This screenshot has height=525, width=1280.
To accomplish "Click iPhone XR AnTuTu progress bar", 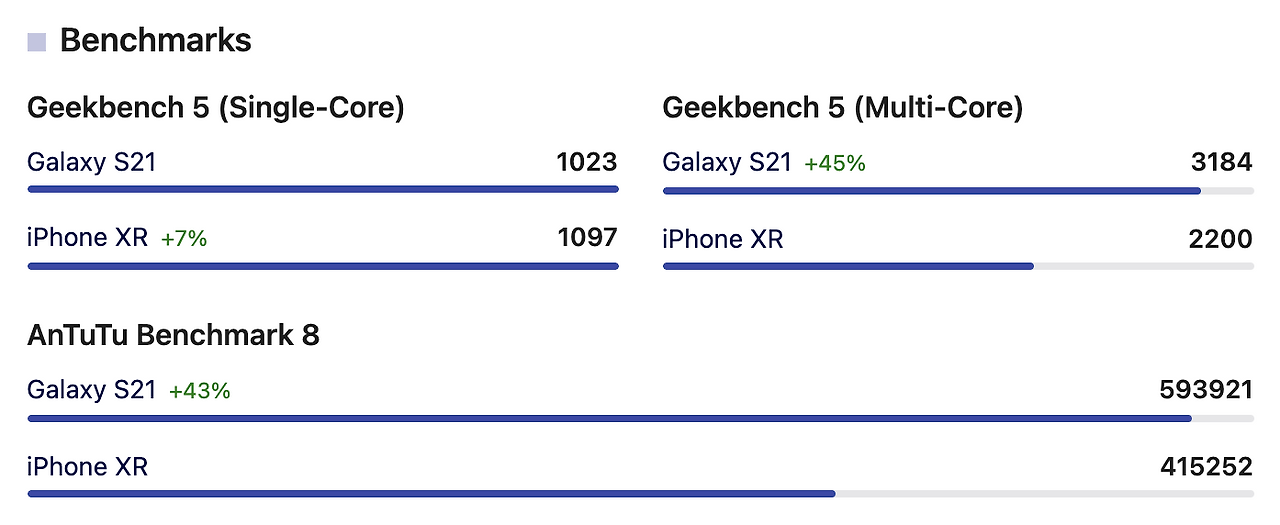I will tap(640, 494).
